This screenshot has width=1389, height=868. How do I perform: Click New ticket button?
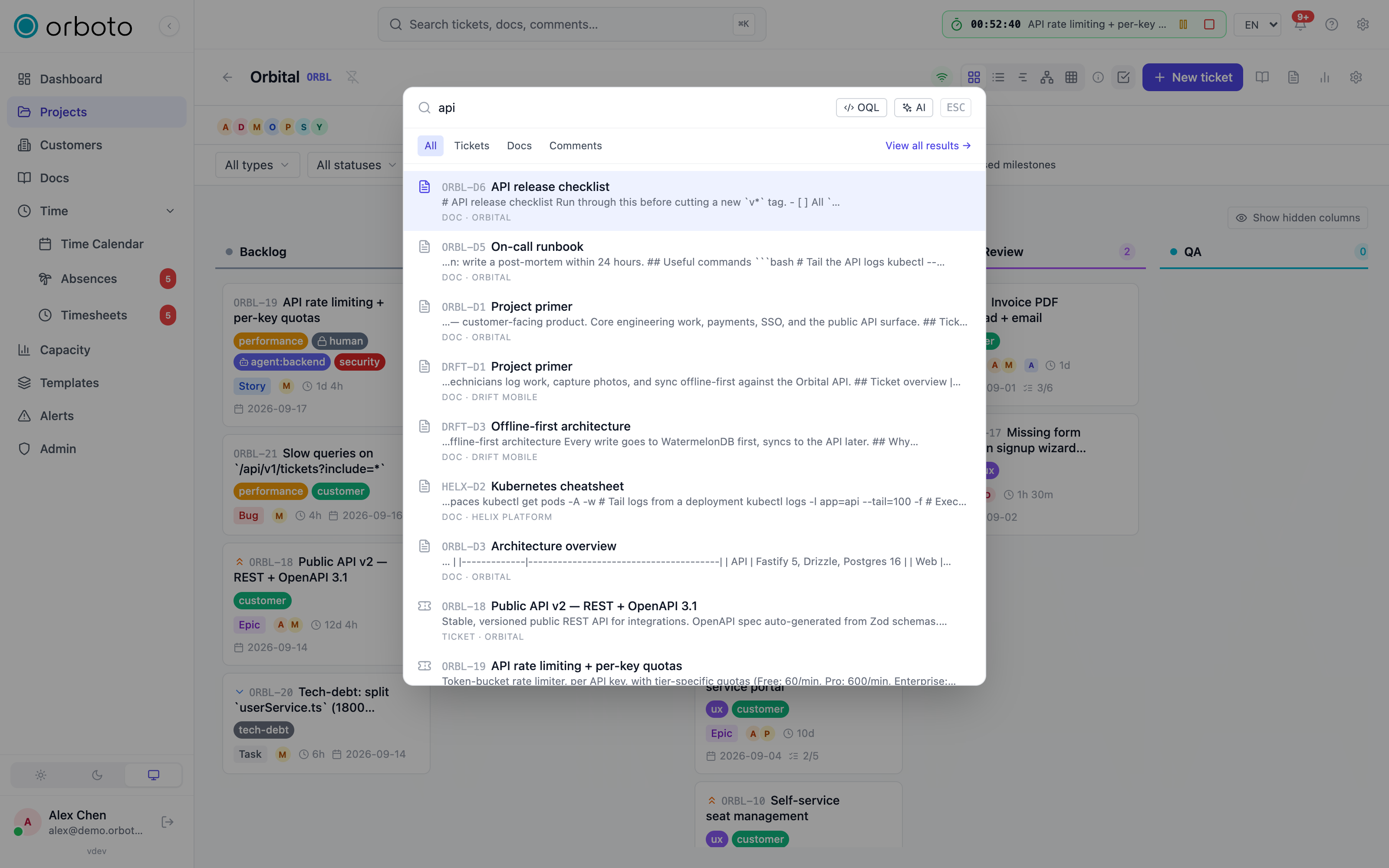point(1192,77)
